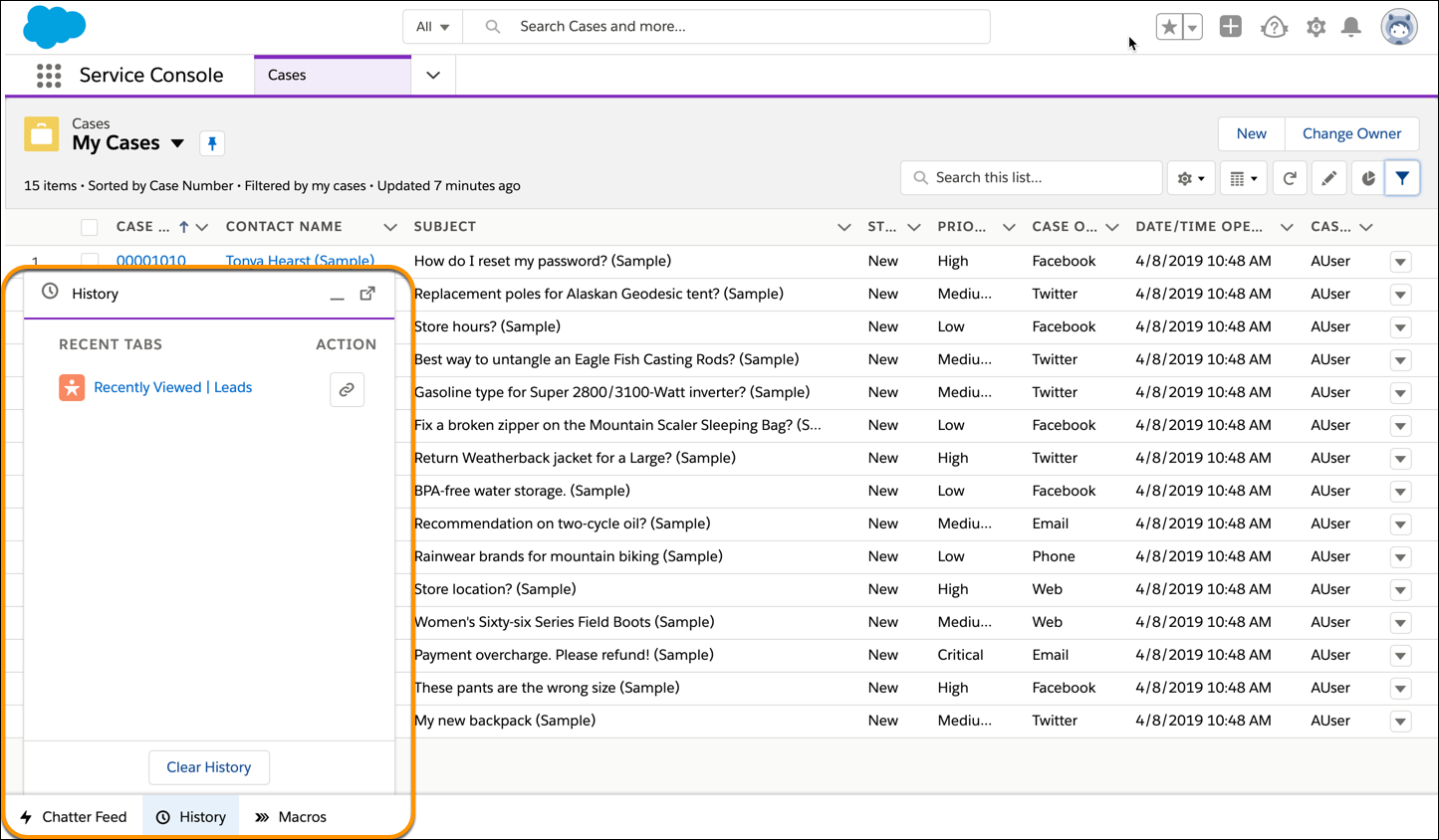Open Status column menu chevron

coord(914,228)
